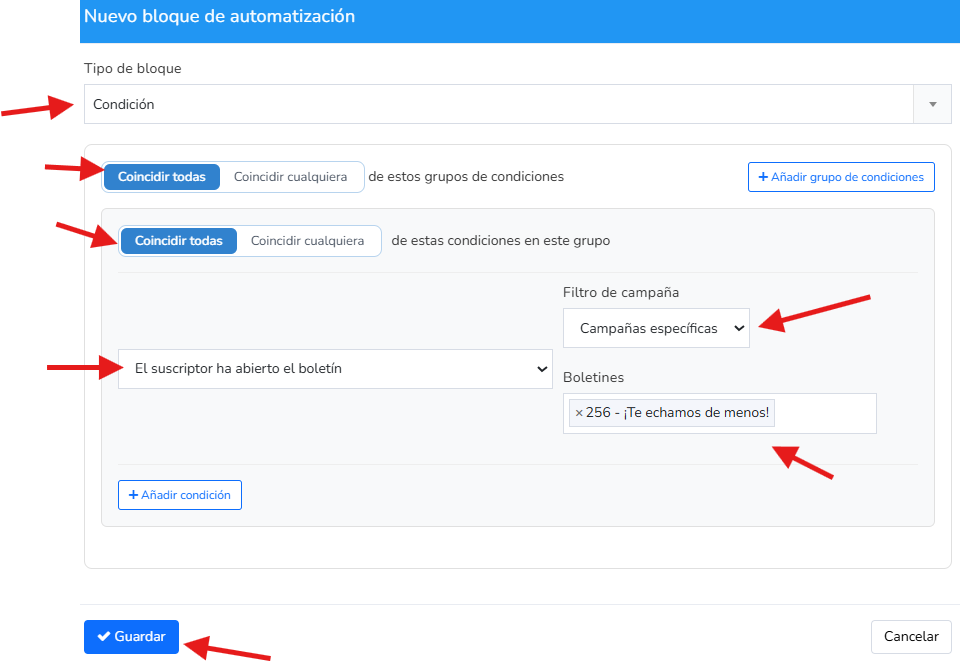This screenshot has height=661, width=960.
Task: Select Coincidir cualquiera for conditions in this group
Action: (x=307, y=241)
